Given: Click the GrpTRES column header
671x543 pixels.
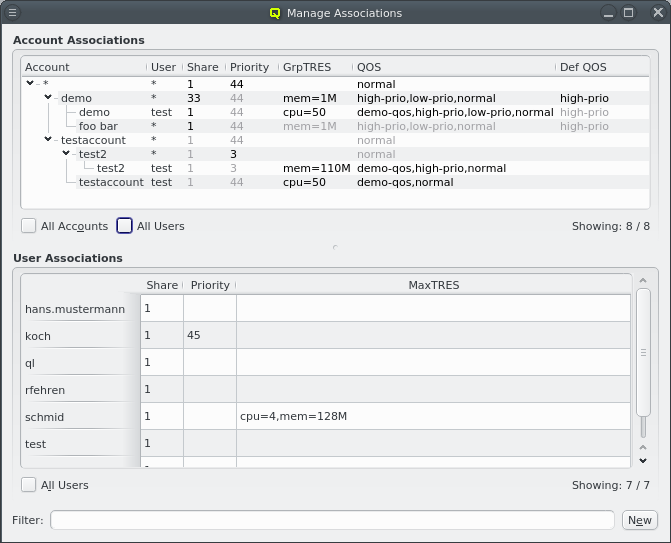Looking at the screenshot, I should (x=315, y=67).
